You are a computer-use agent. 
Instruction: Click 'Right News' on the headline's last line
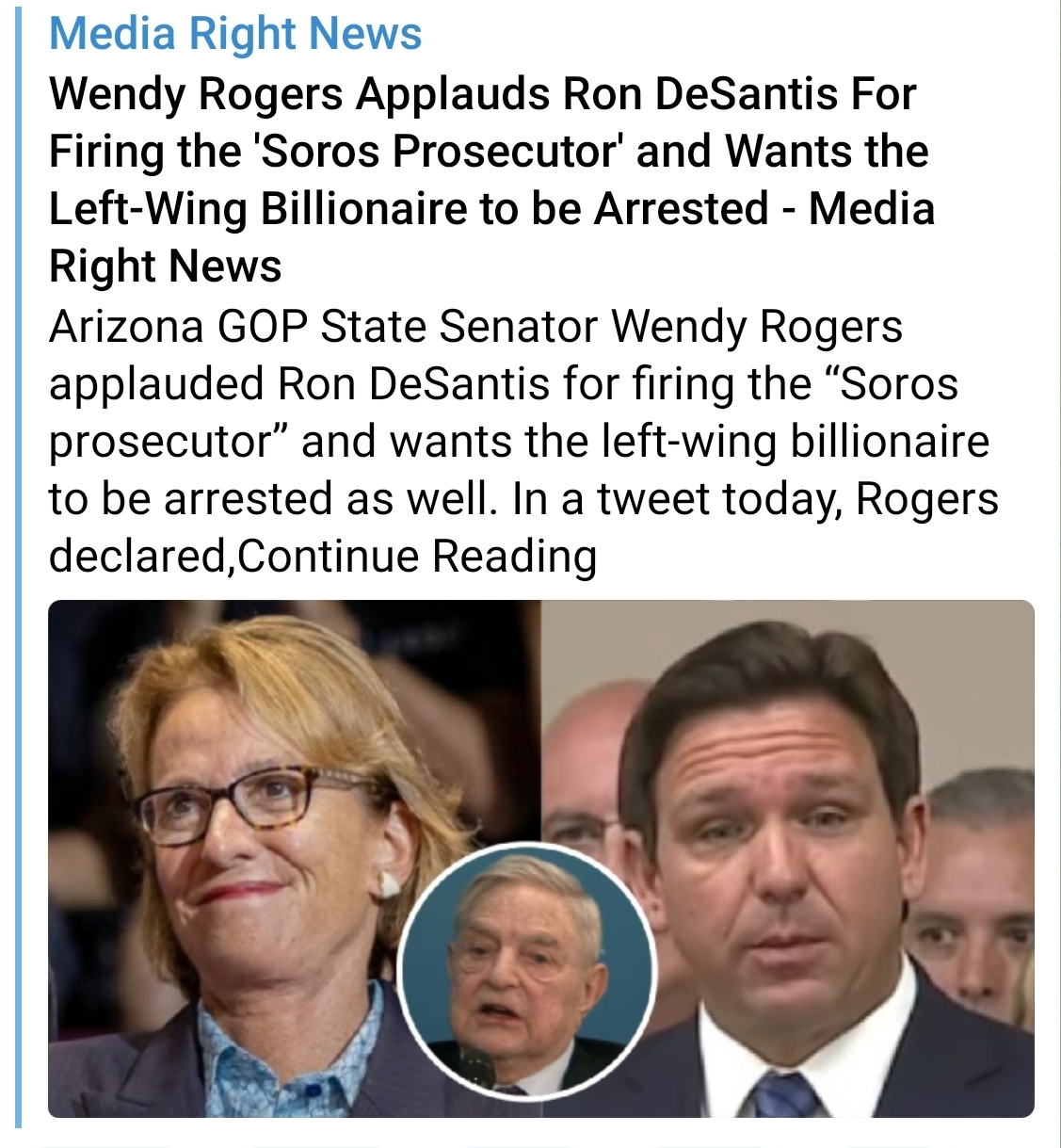click(165, 267)
